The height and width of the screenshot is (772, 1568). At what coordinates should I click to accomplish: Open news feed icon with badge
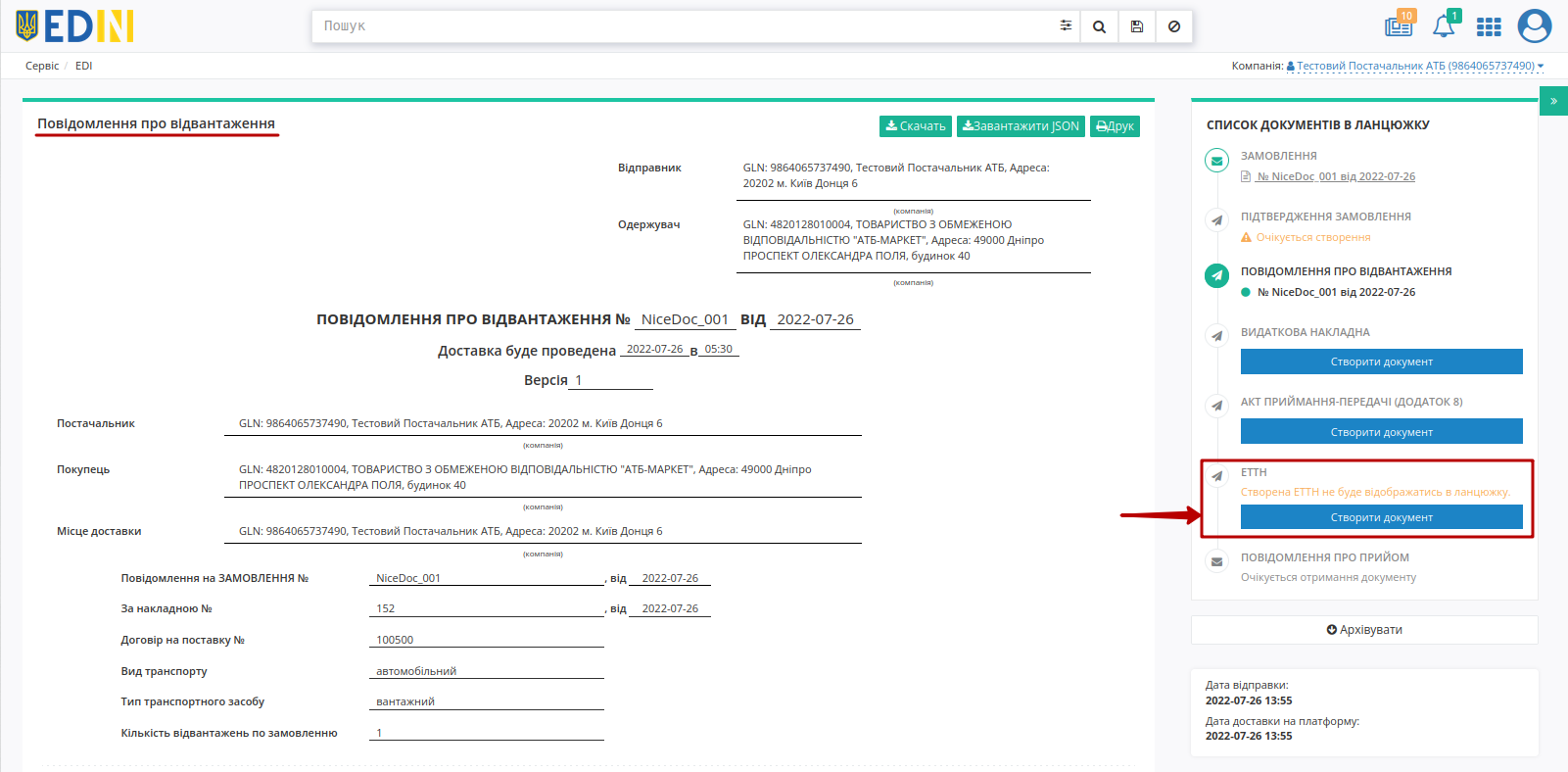tap(1400, 24)
